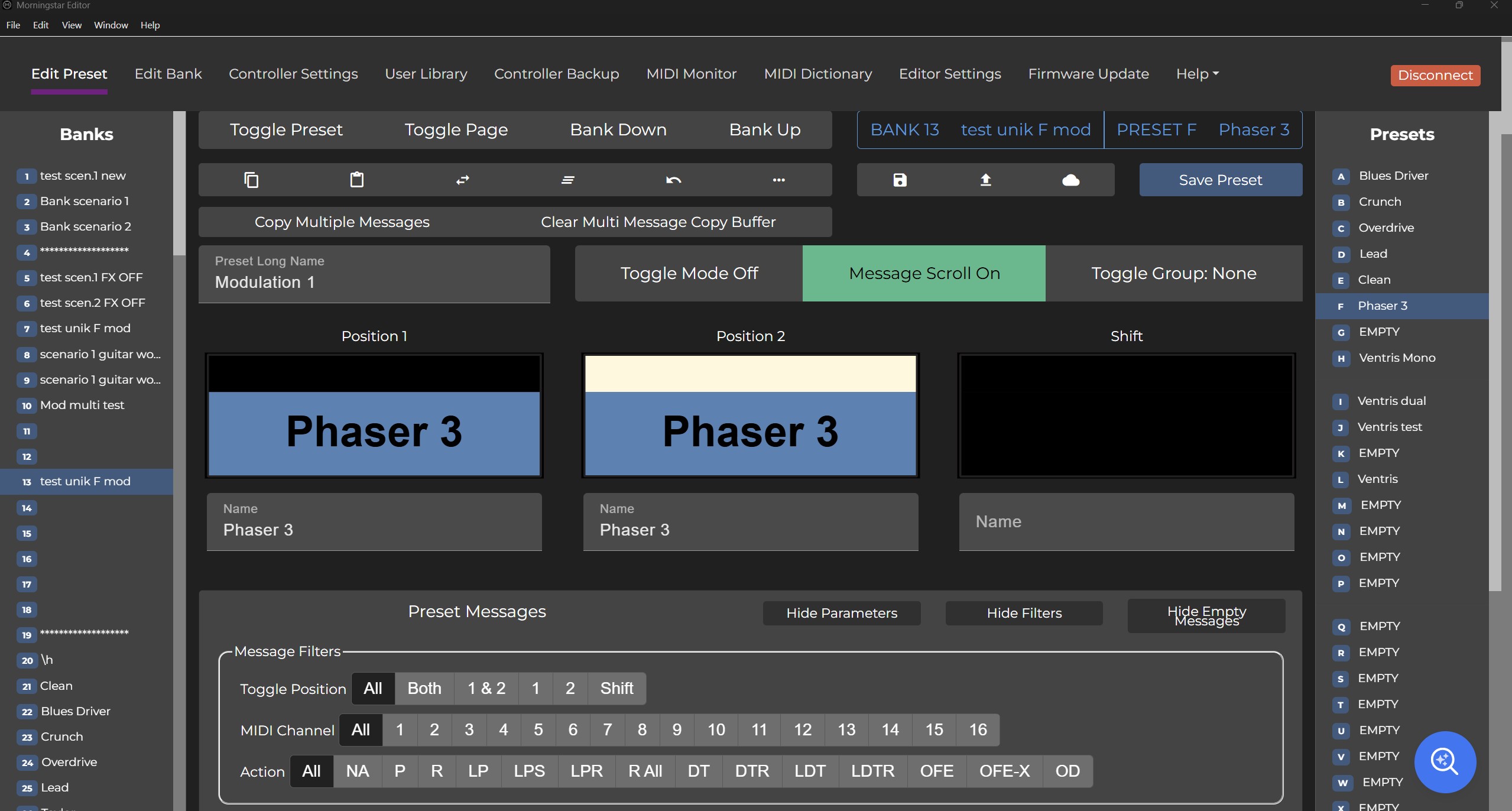
Task: Click the red Disconnect button
Action: click(x=1435, y=75)
